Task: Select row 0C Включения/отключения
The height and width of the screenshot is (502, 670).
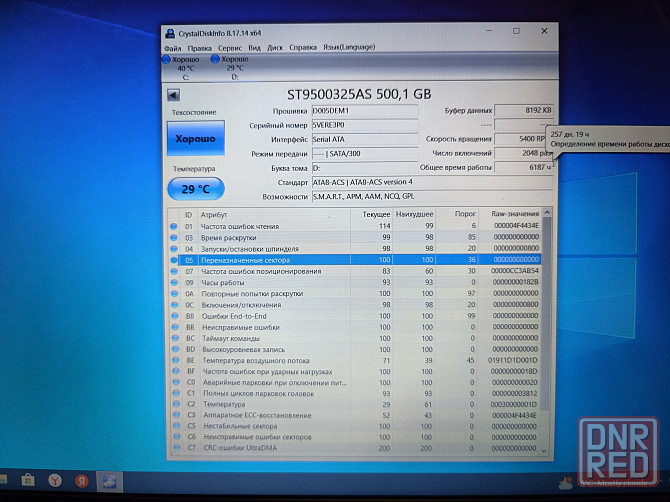Action: [x=355, y=305]
